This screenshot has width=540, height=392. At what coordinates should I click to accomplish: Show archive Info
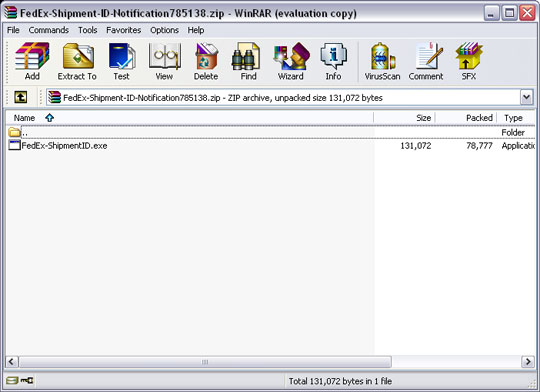(333, 61)
